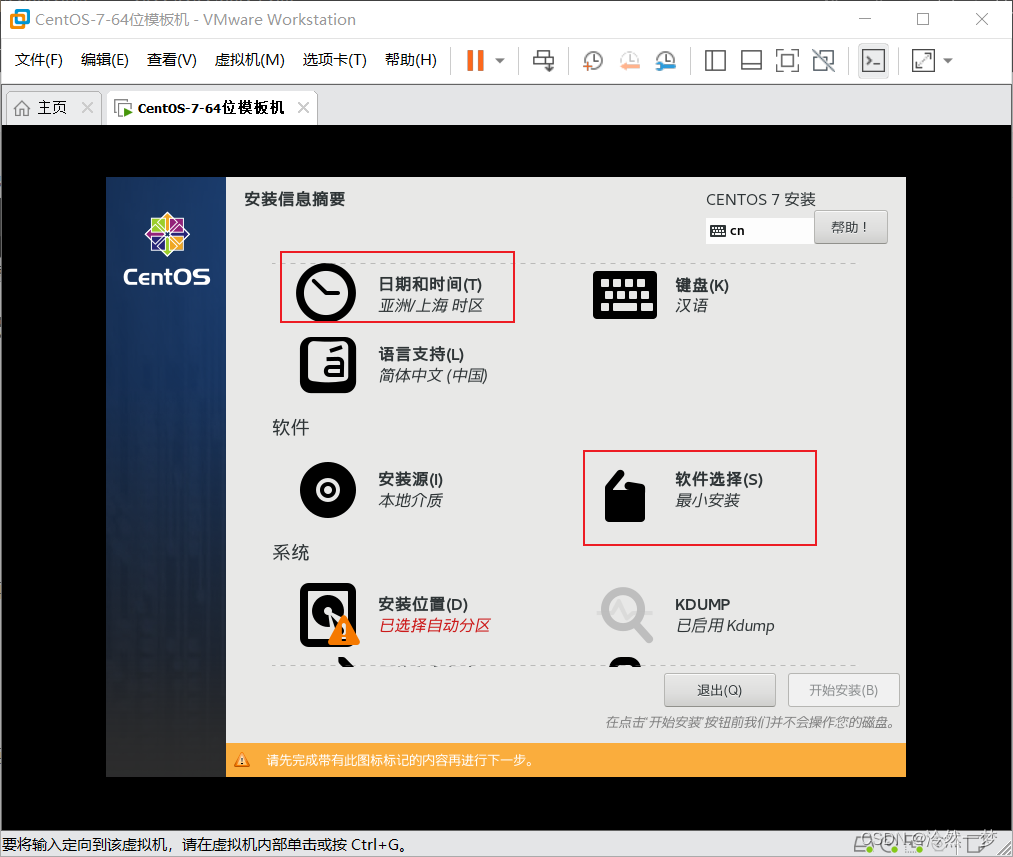Open 语言支持(L) language icon

328,365
